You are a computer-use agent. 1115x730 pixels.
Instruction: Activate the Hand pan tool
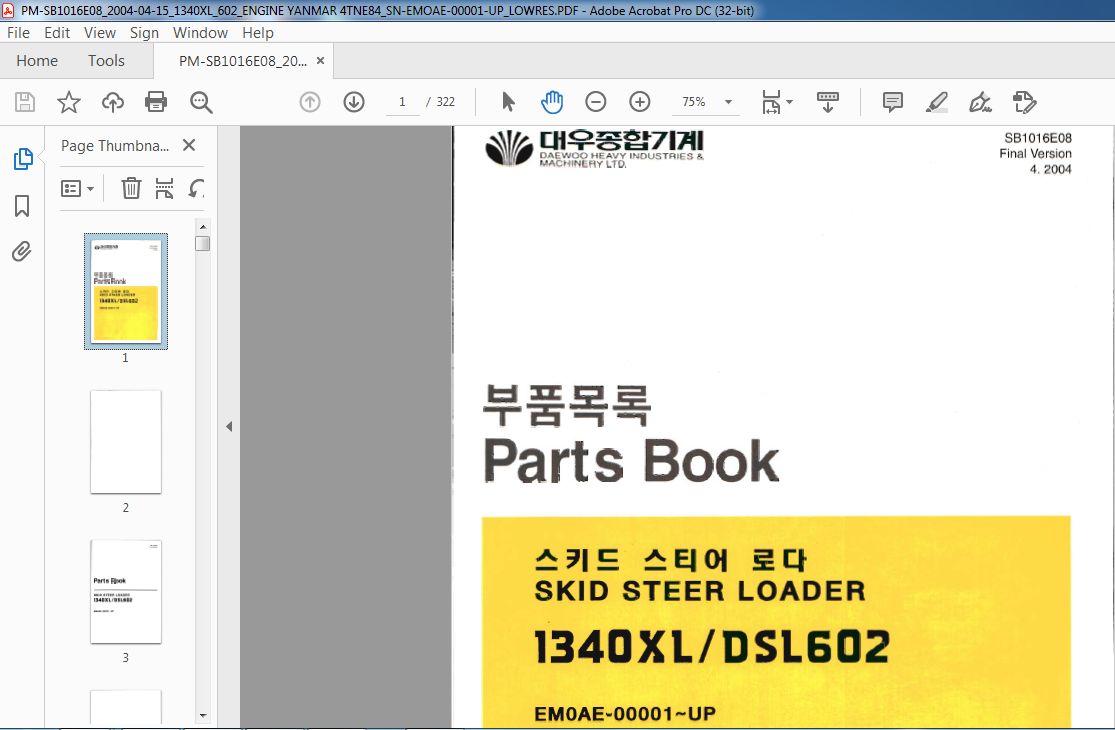pyautogui.click(x=552, y=102)
